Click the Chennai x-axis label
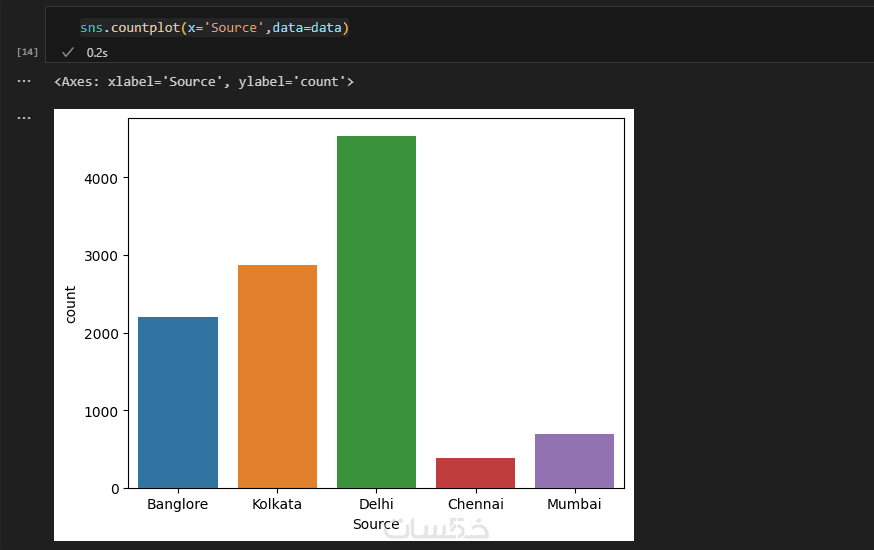 pos(475,504)
